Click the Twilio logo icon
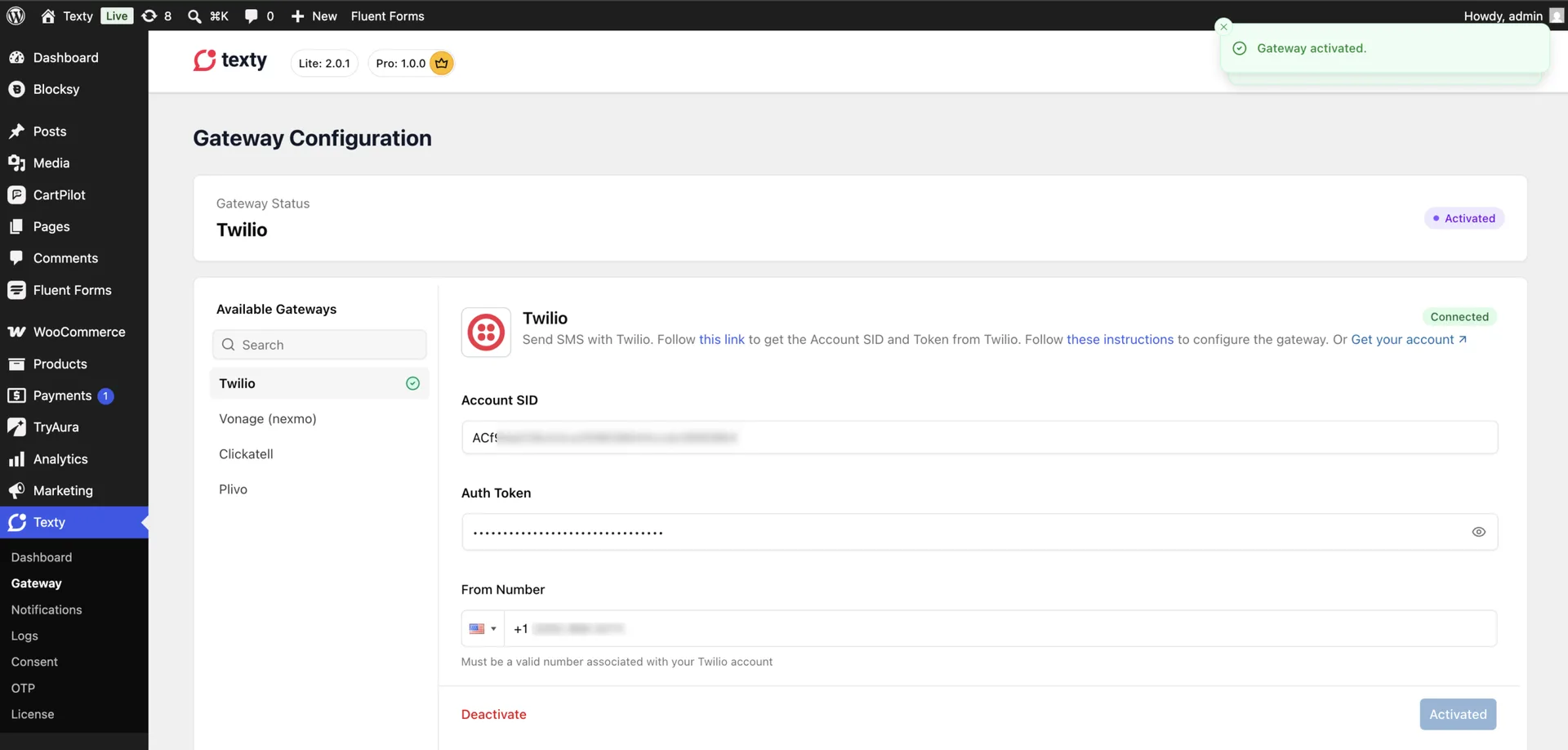 [486, 333]
